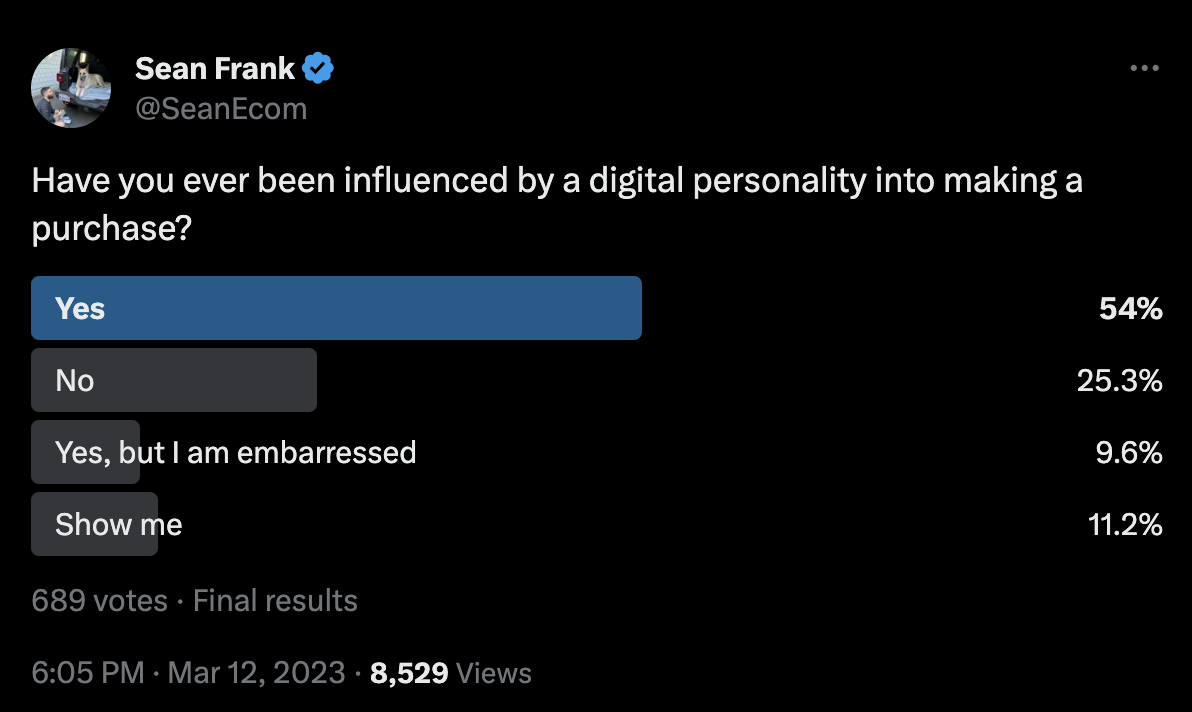The image size is (1192, 712).
Task: Open Sean Frank's profile picture
Action: point(71,88)
